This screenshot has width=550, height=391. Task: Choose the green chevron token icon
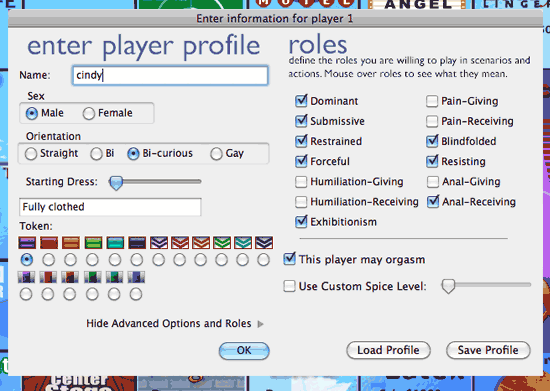(222, 243)
